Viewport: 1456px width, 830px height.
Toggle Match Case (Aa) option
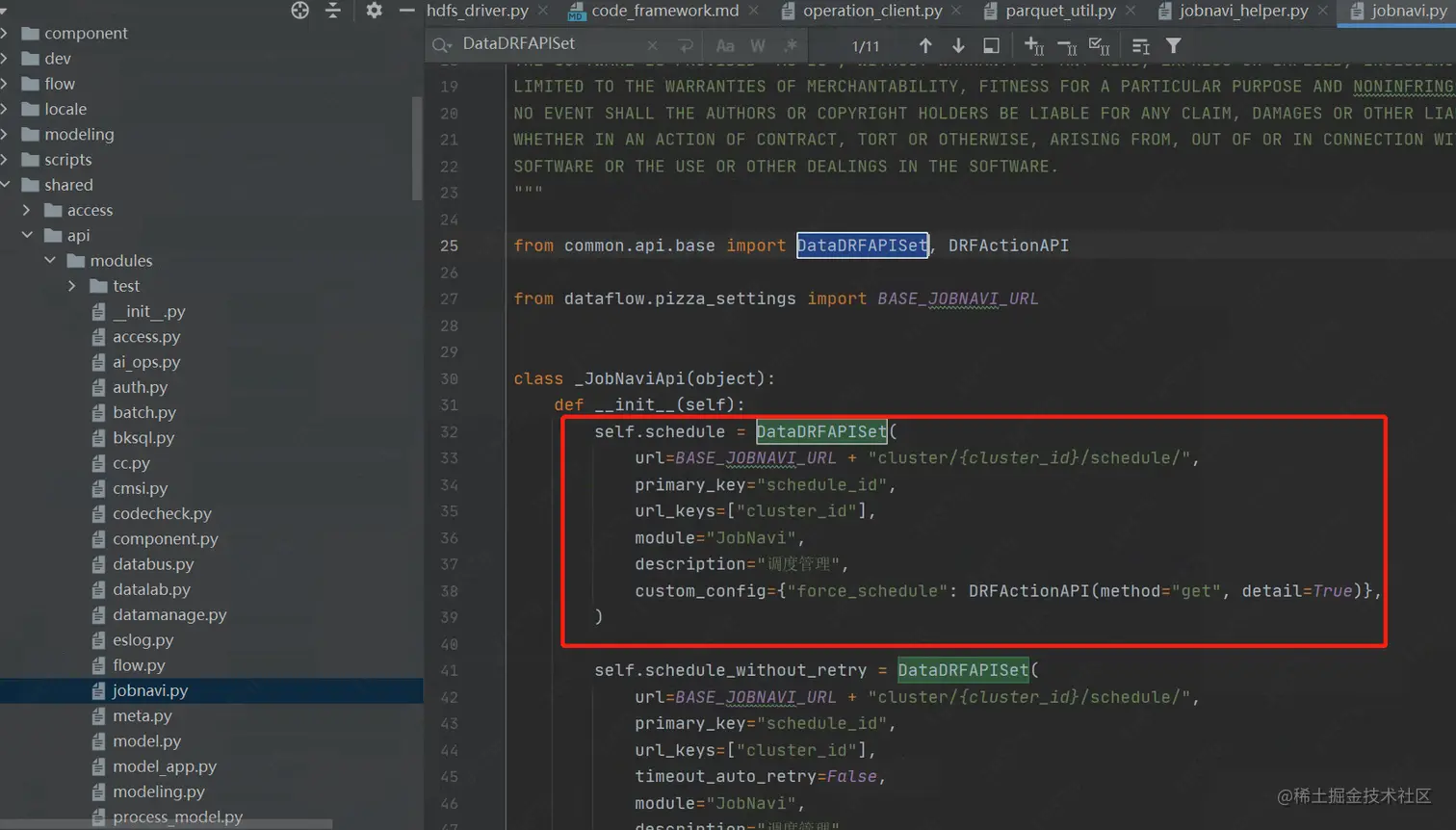point(725,45)
